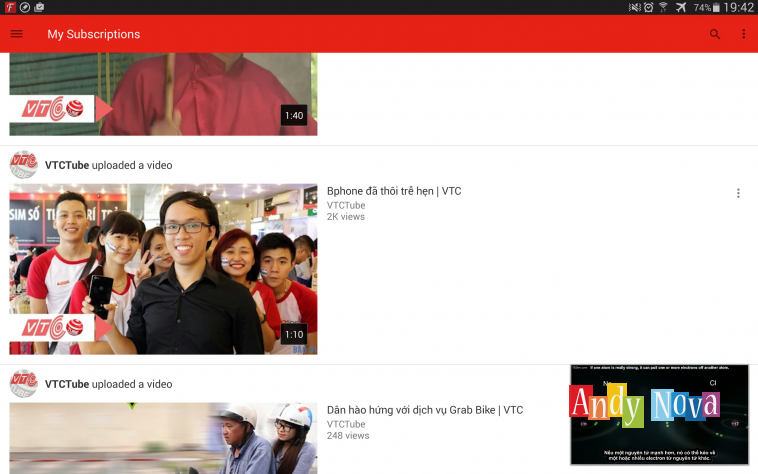Viewport: 758px width, 474px height.
Task: Tap the search magnifier icon
Action: pyautogui.click(x=714, y=34)
